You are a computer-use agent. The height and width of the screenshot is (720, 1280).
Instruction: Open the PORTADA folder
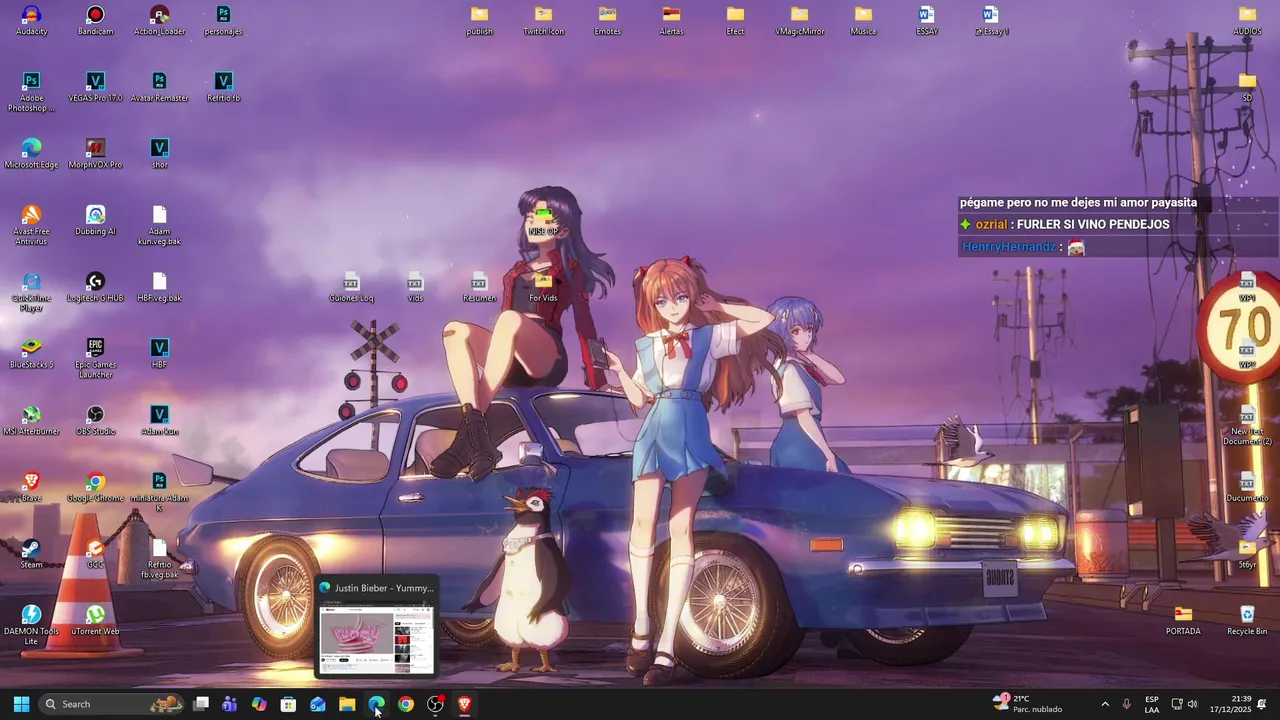(1183, 621)
